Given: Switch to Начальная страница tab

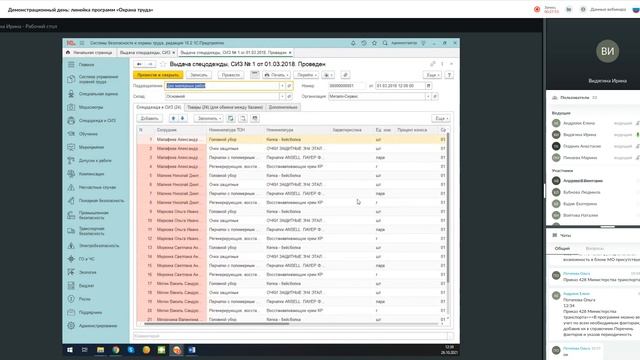Looking at the screenshot, I should [x=89, y=53].
